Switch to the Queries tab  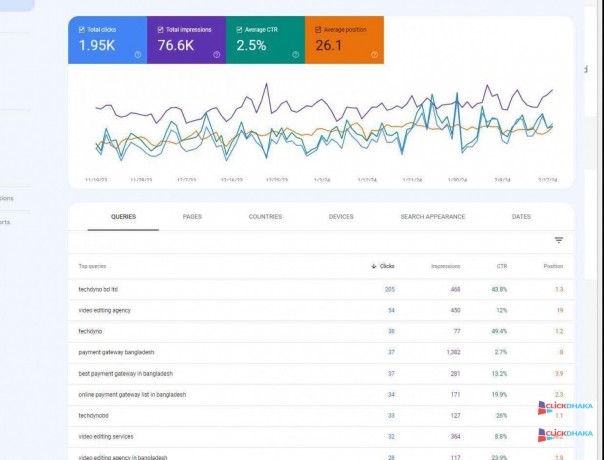pyautogui.click(x=123, y=217)
